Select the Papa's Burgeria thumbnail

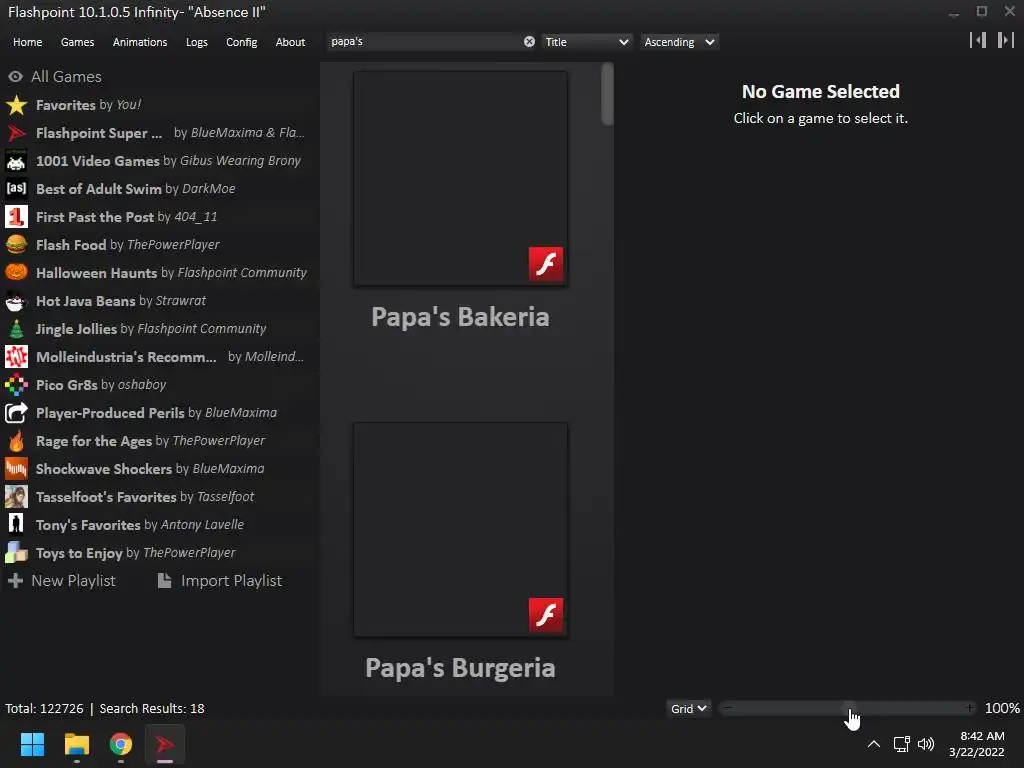[x=460, y=530]
